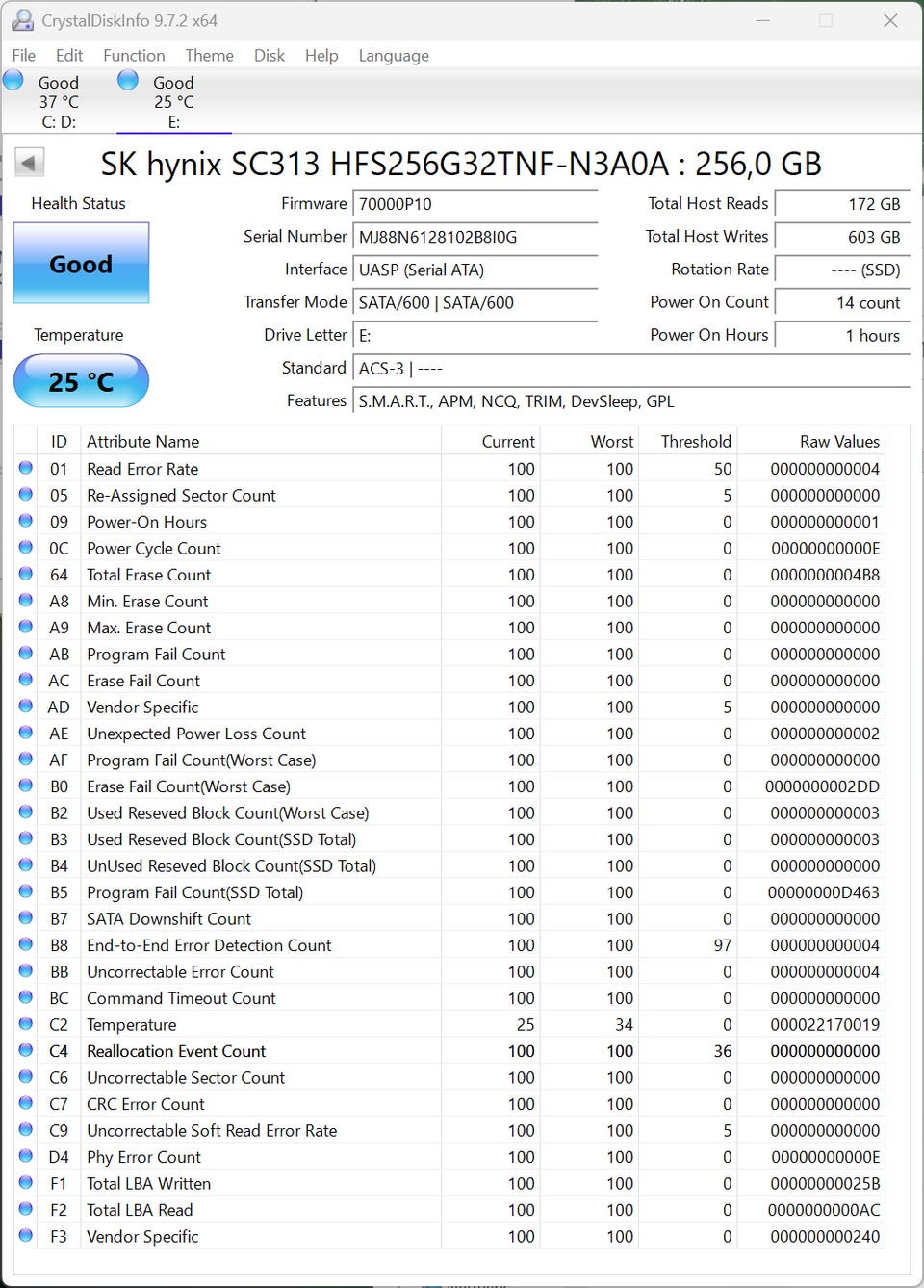
Task: Select the Uncorrectable Soft Read Error Rate text
Action: point(212,1130)
